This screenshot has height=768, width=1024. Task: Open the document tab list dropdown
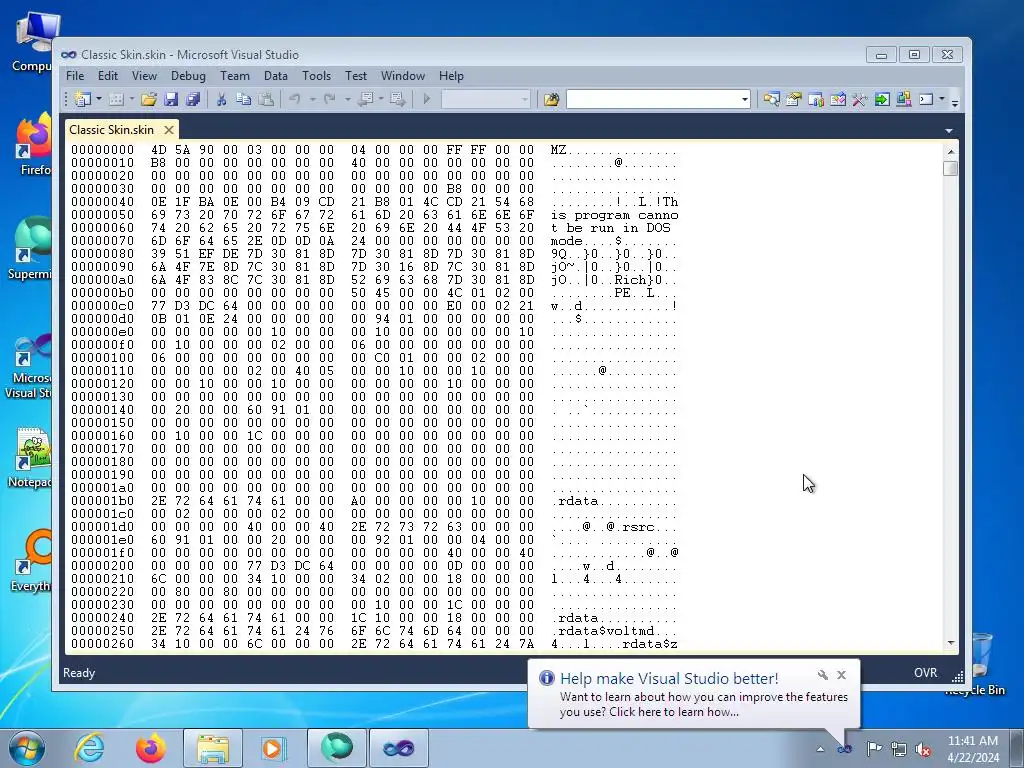click(949, 131)
